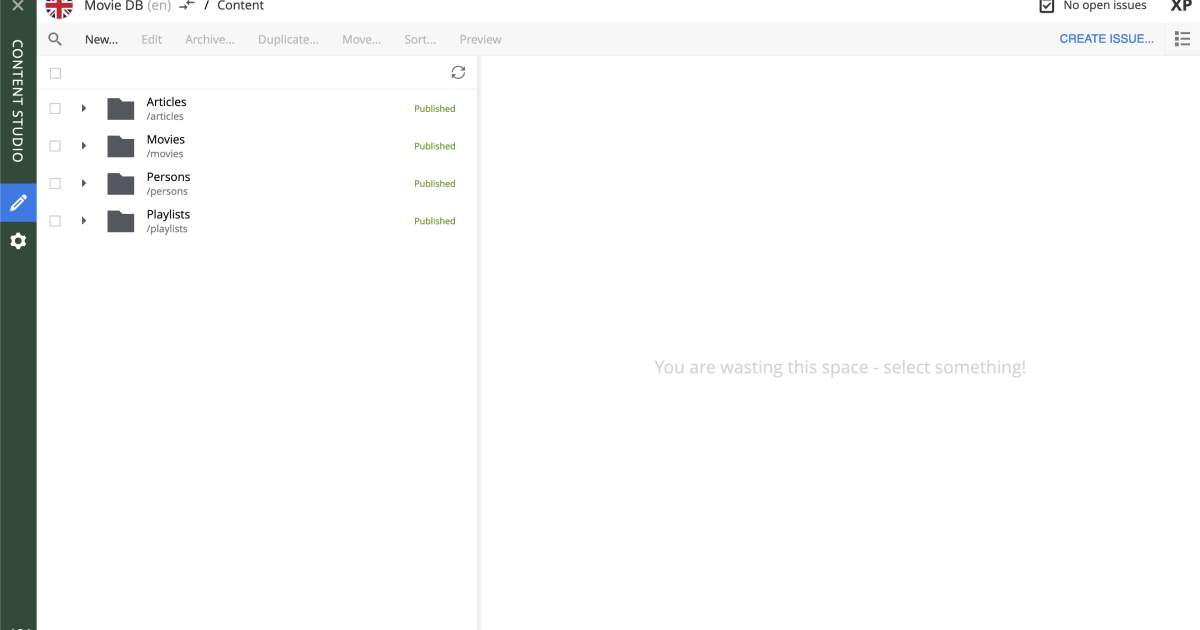The height and width of the screenshot is (630, 1200).
Task: Open the issues list icon top right
Action: (1182, 38)
